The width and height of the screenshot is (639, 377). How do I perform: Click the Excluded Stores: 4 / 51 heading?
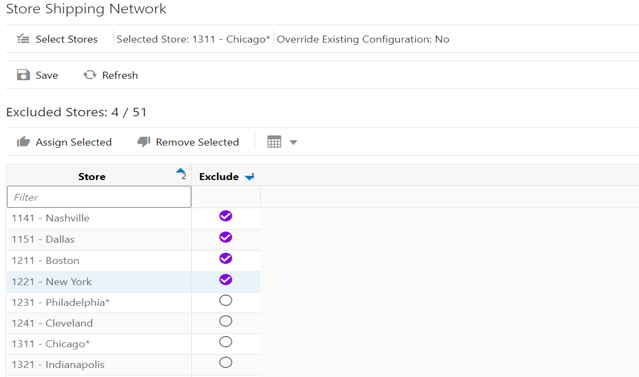[x=76, y=112]
